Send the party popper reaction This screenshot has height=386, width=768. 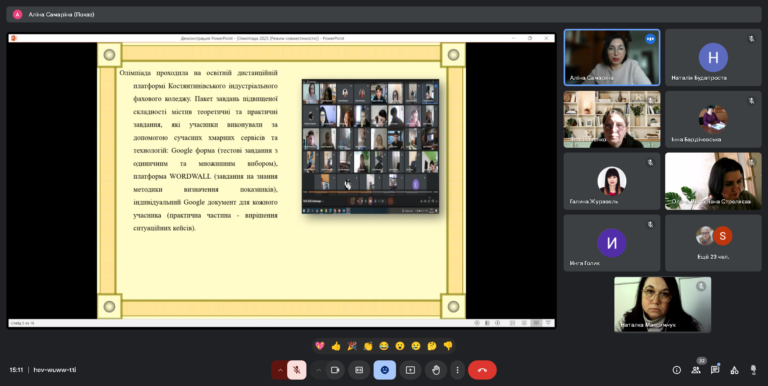coord(352,346)
